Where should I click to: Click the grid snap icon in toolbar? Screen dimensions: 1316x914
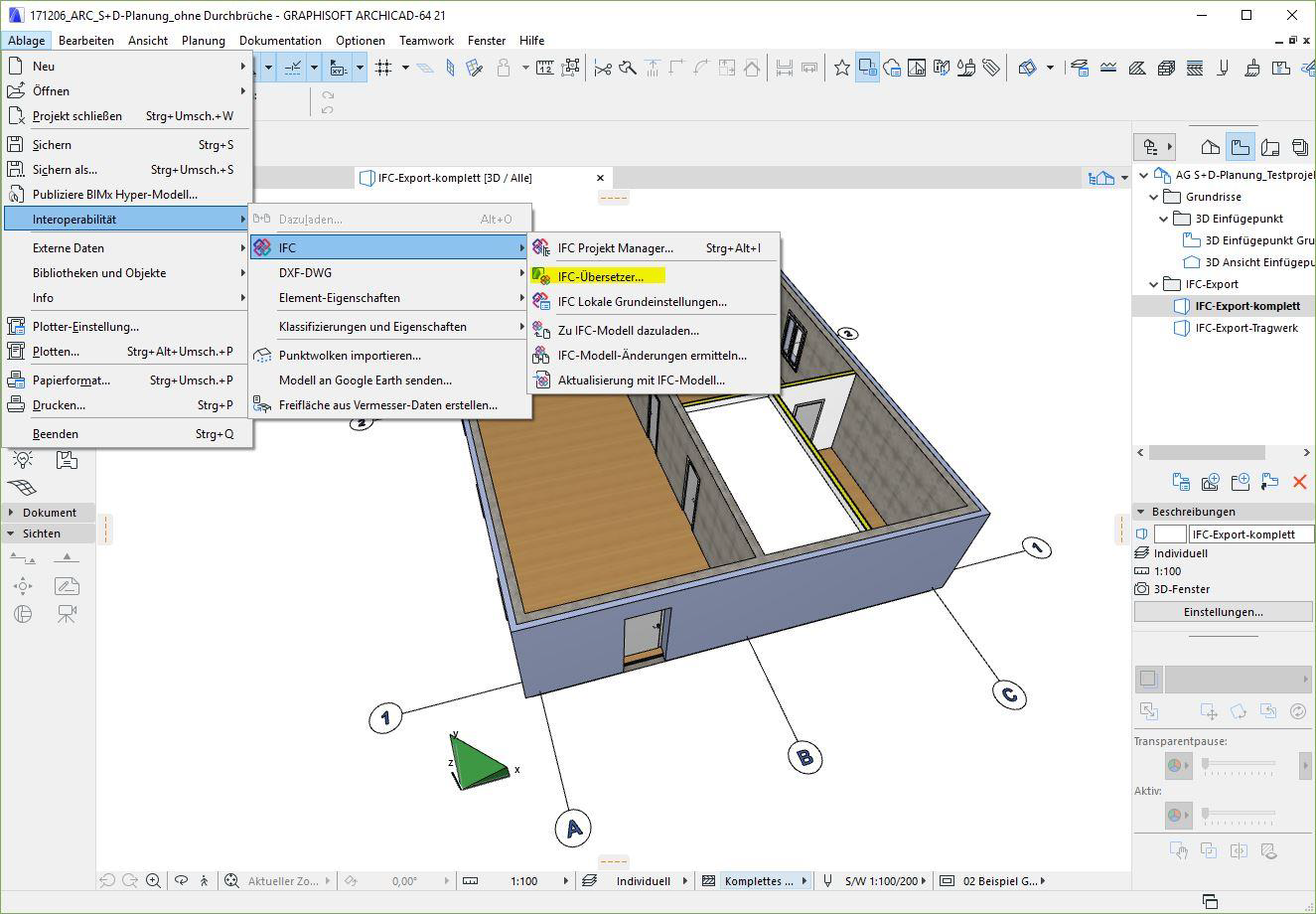[383, 68]
